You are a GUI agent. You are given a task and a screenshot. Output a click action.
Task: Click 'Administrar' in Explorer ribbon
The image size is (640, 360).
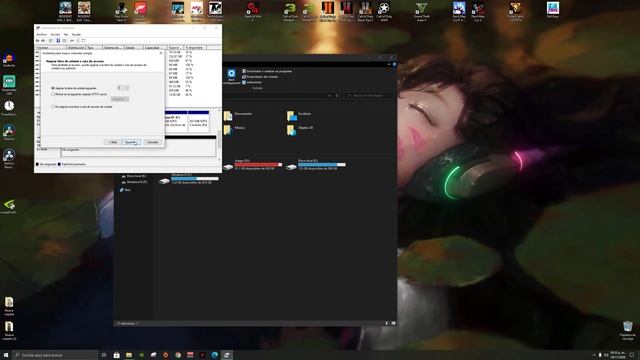(252, 82)
